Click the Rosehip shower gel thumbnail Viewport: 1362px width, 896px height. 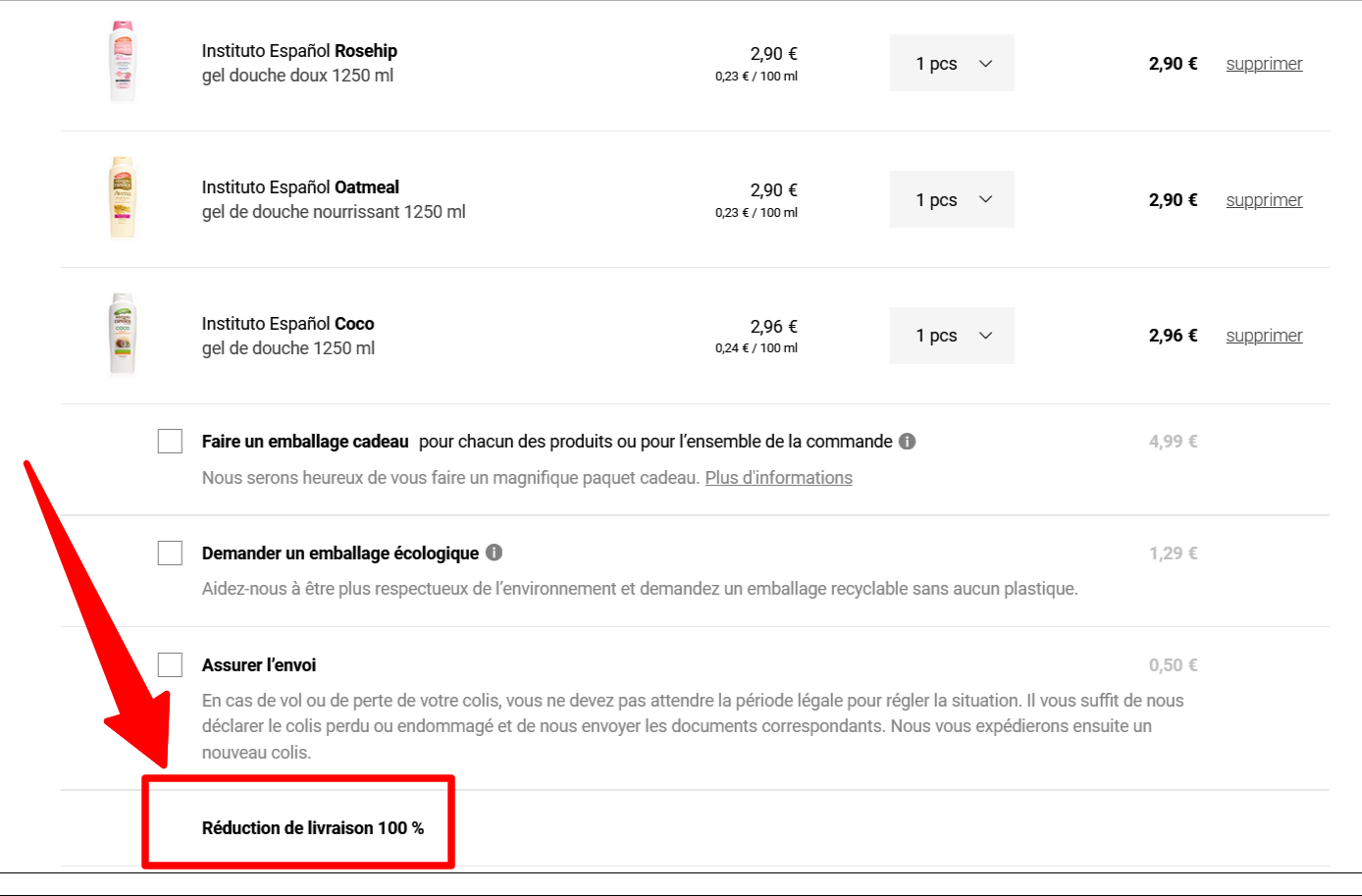click(123, 62)
